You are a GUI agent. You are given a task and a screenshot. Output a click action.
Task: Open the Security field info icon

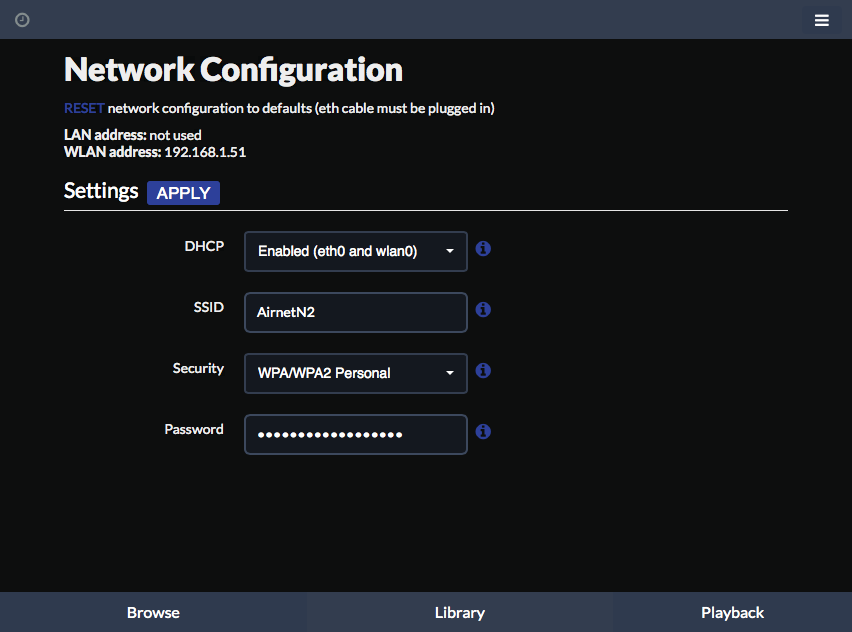[x=483, y=371]
